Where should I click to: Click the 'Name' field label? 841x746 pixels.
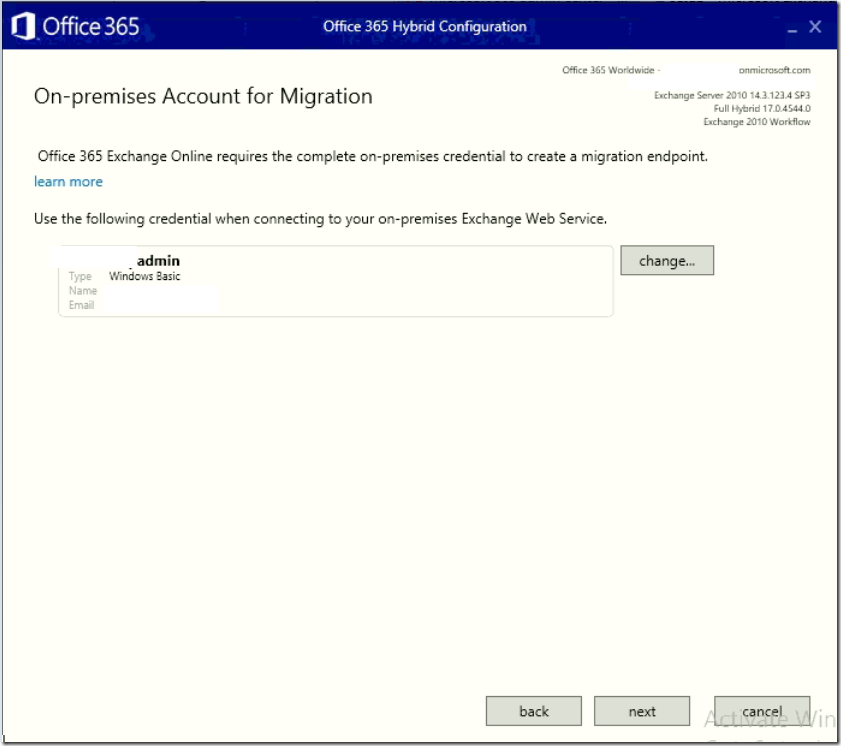(83, 291)
